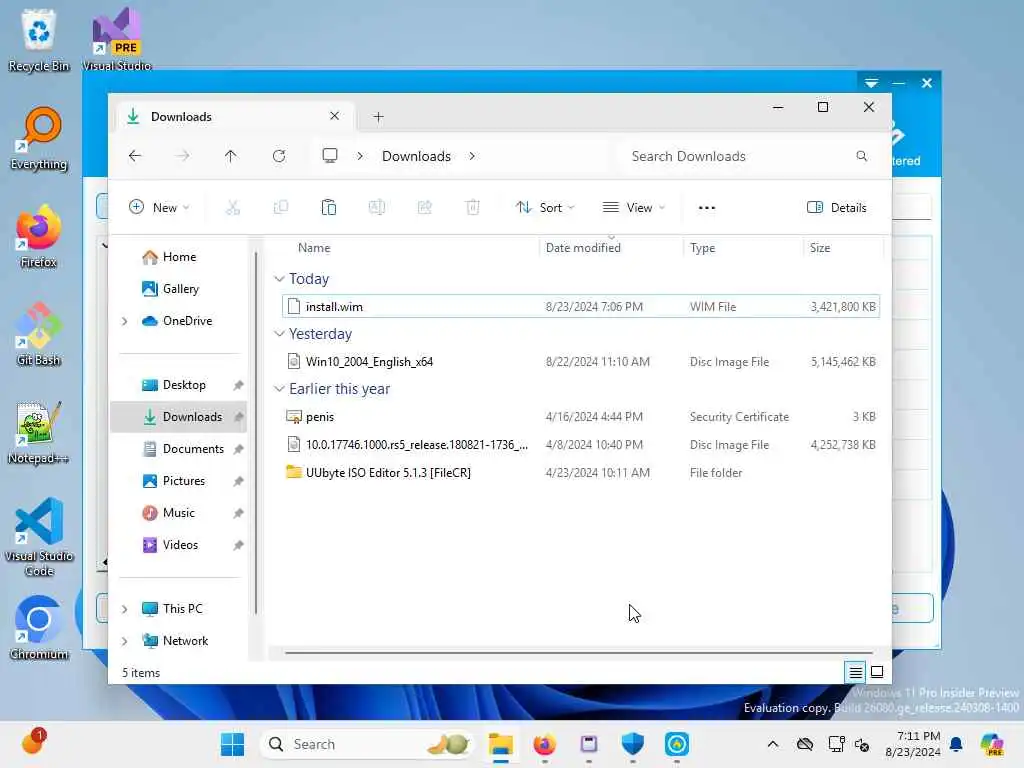Open Videos in navigation pane
This screenshot has width=1024, height=768.
coord(180,545)
